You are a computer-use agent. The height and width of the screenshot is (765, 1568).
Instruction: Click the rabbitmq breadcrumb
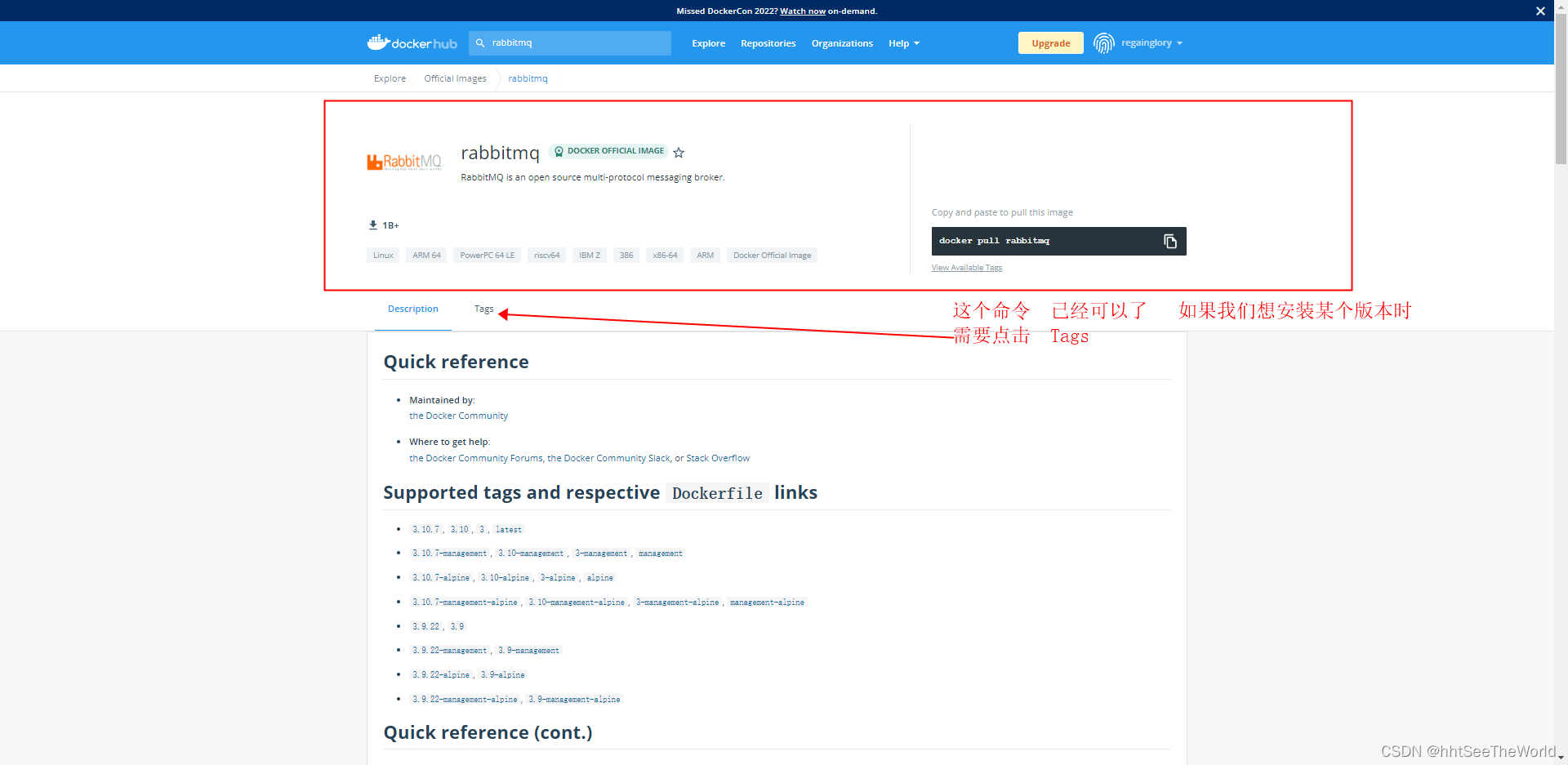(528, 78)
